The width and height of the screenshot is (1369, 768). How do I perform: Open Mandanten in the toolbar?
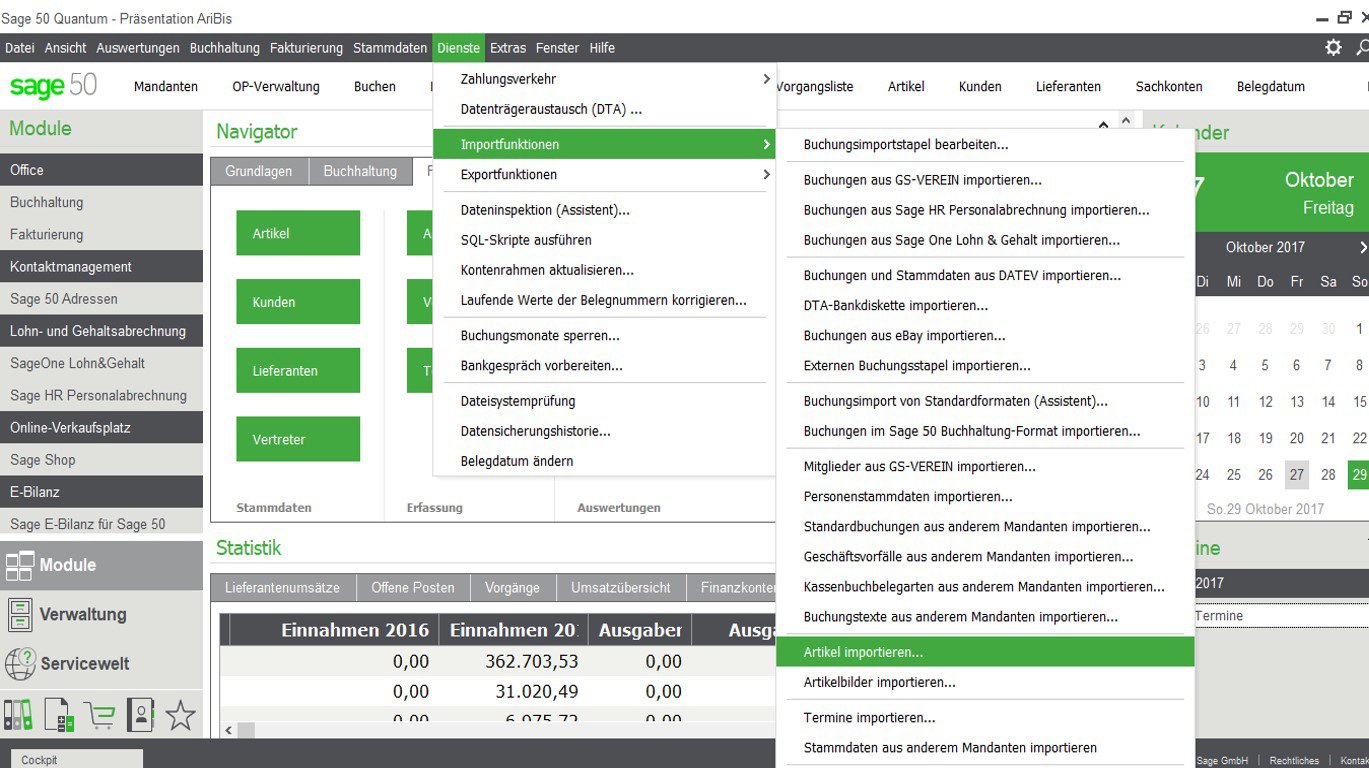pos(166,87)
